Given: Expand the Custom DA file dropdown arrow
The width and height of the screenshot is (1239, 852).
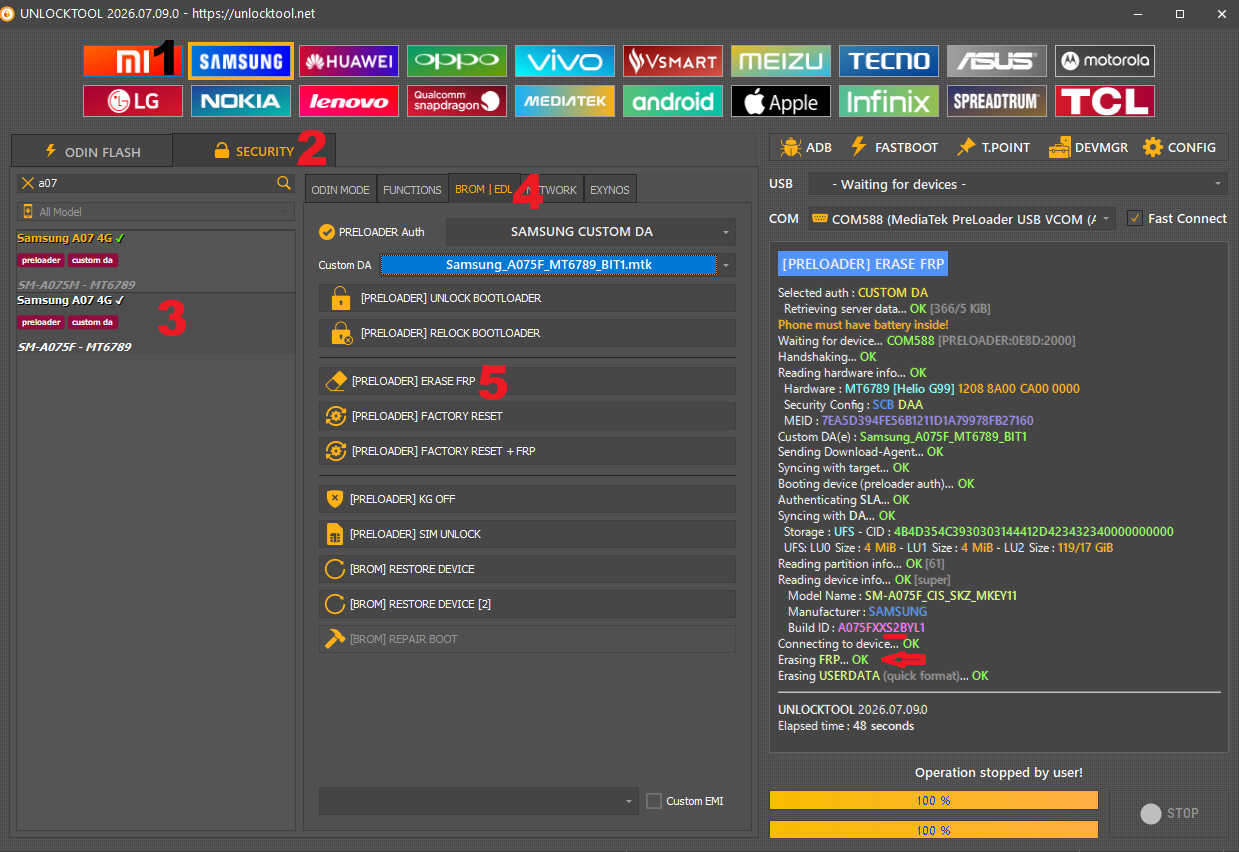Looking at the screenshot, I should pyautogui.click(x=727, y=266).
